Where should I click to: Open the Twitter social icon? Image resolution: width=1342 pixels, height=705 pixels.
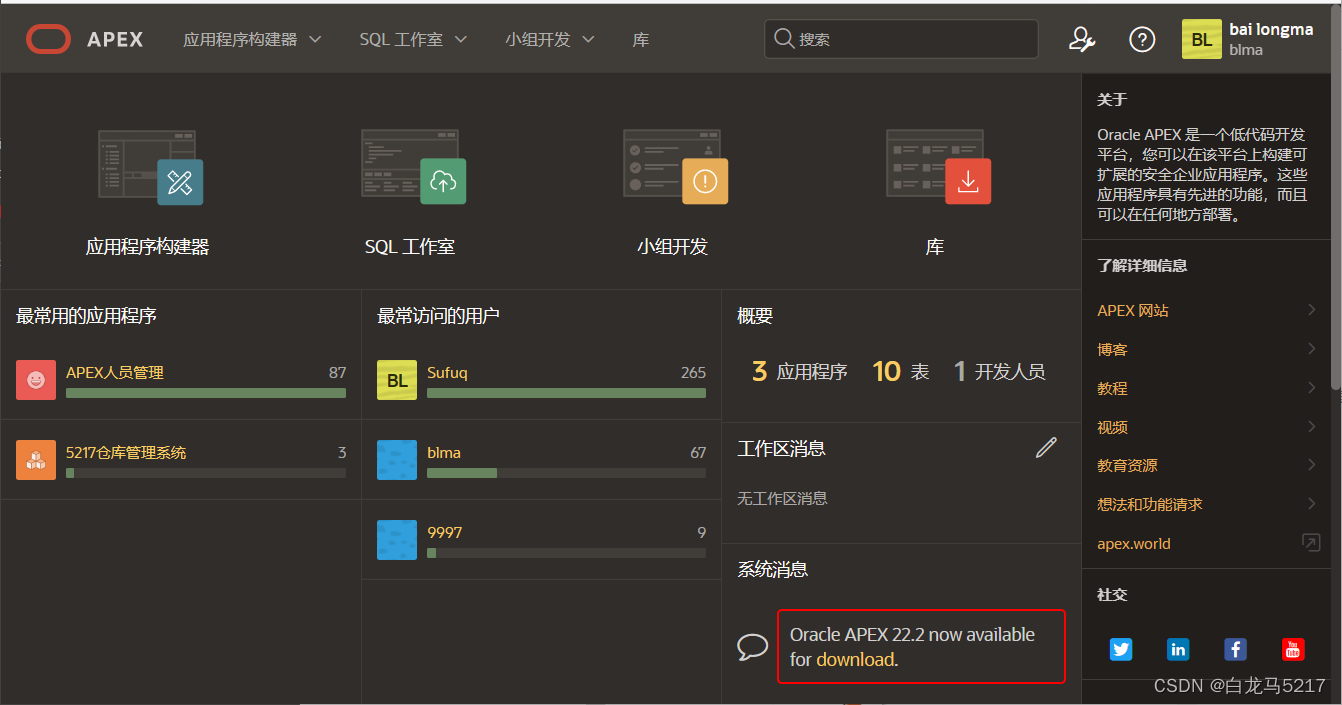point(1121,649)
